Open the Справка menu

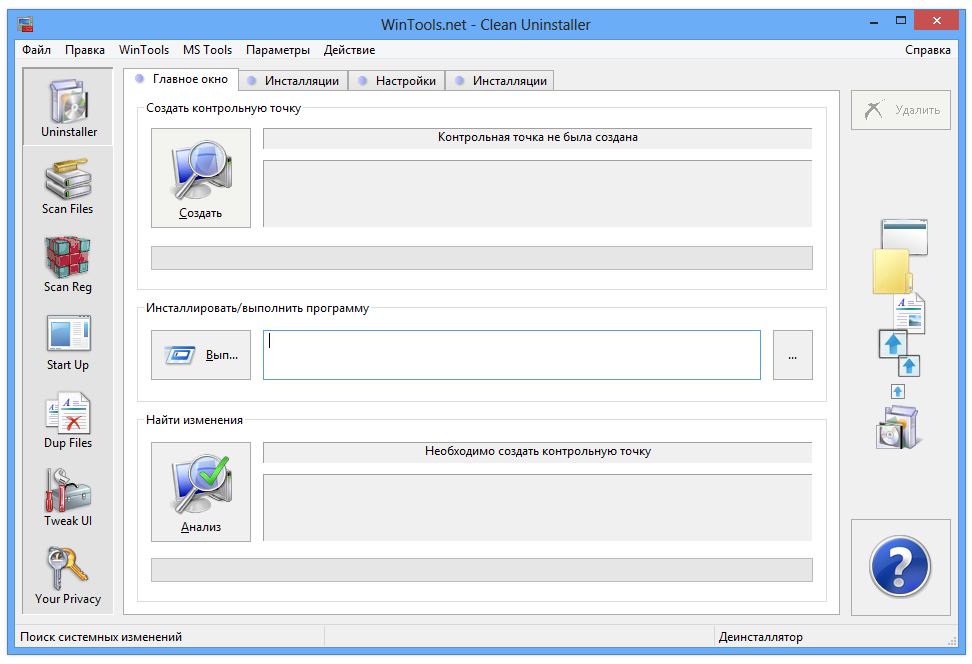click(x=927, y=50)
